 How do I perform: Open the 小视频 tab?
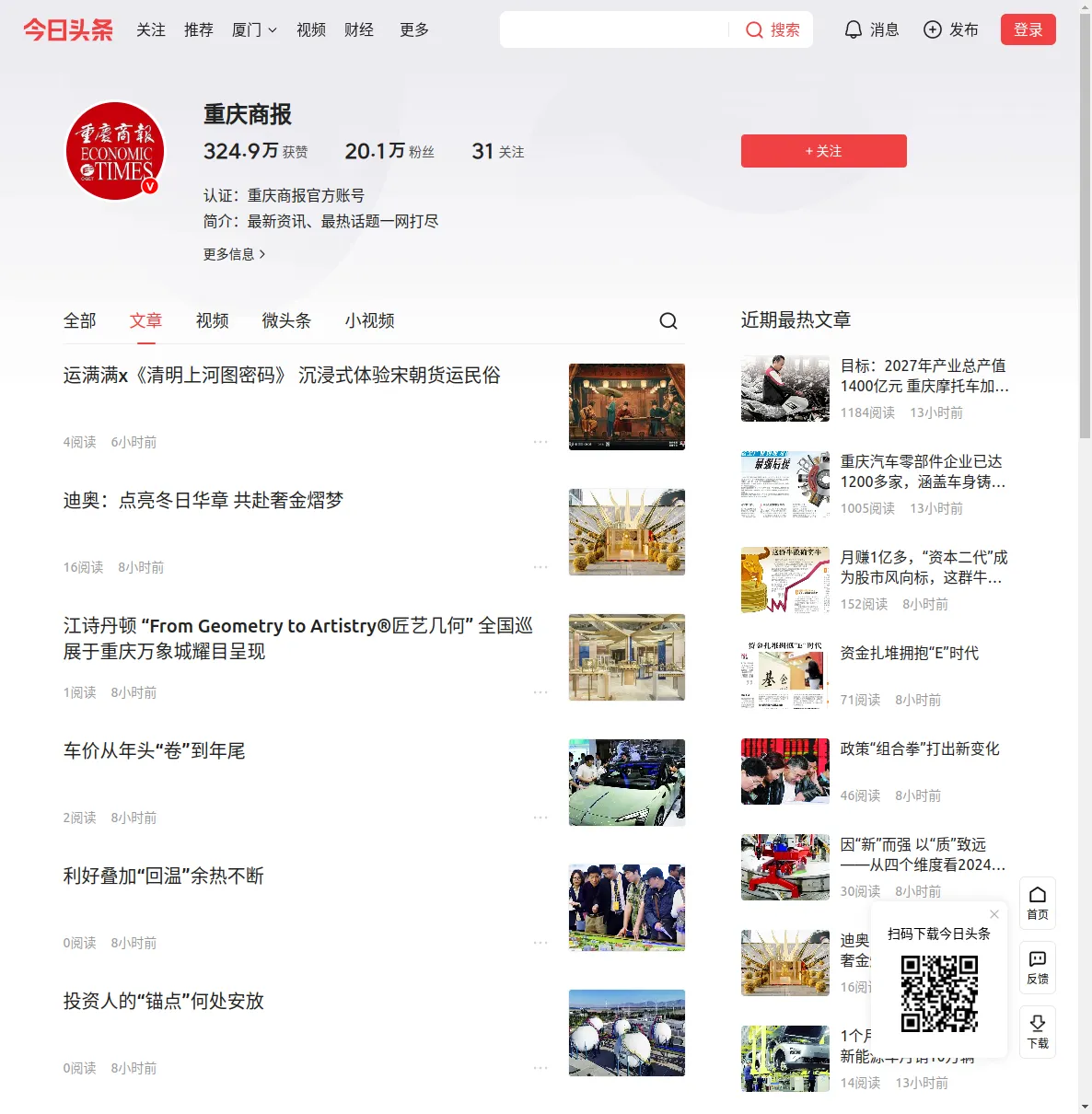370,320
